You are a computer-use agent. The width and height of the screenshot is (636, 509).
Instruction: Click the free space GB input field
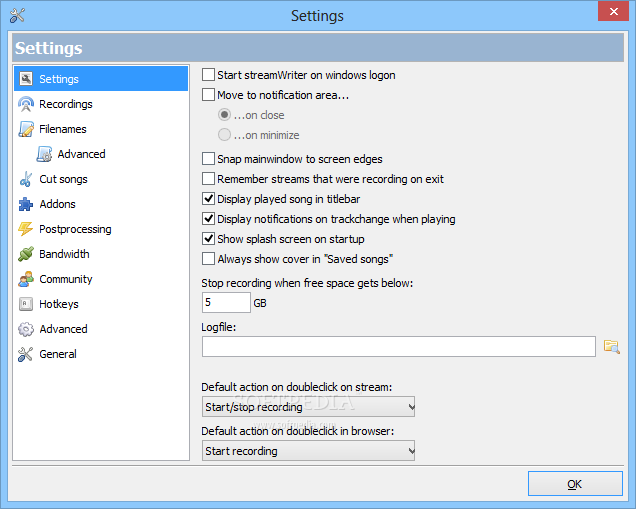(226, 303)
